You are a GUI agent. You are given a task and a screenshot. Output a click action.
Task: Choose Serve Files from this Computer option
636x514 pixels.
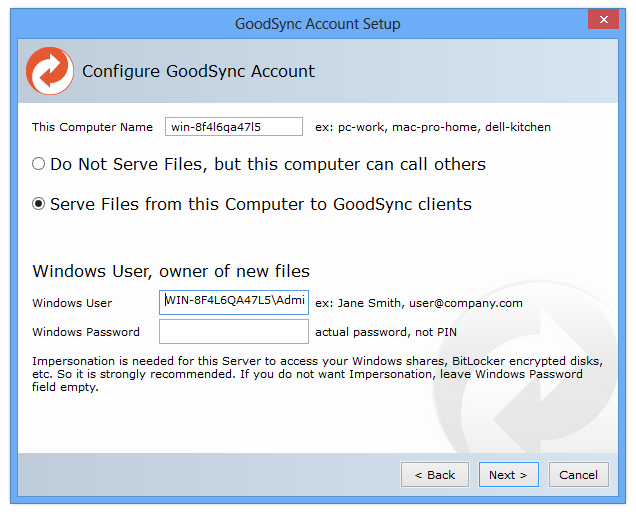39,204
